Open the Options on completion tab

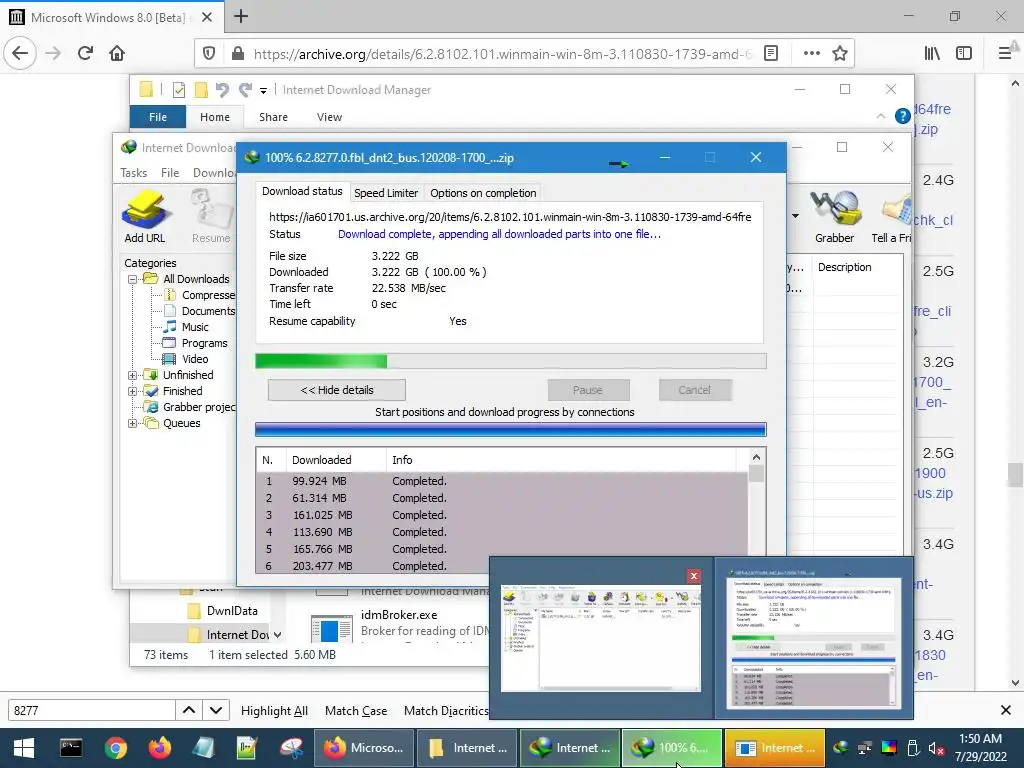click(483, 193)
